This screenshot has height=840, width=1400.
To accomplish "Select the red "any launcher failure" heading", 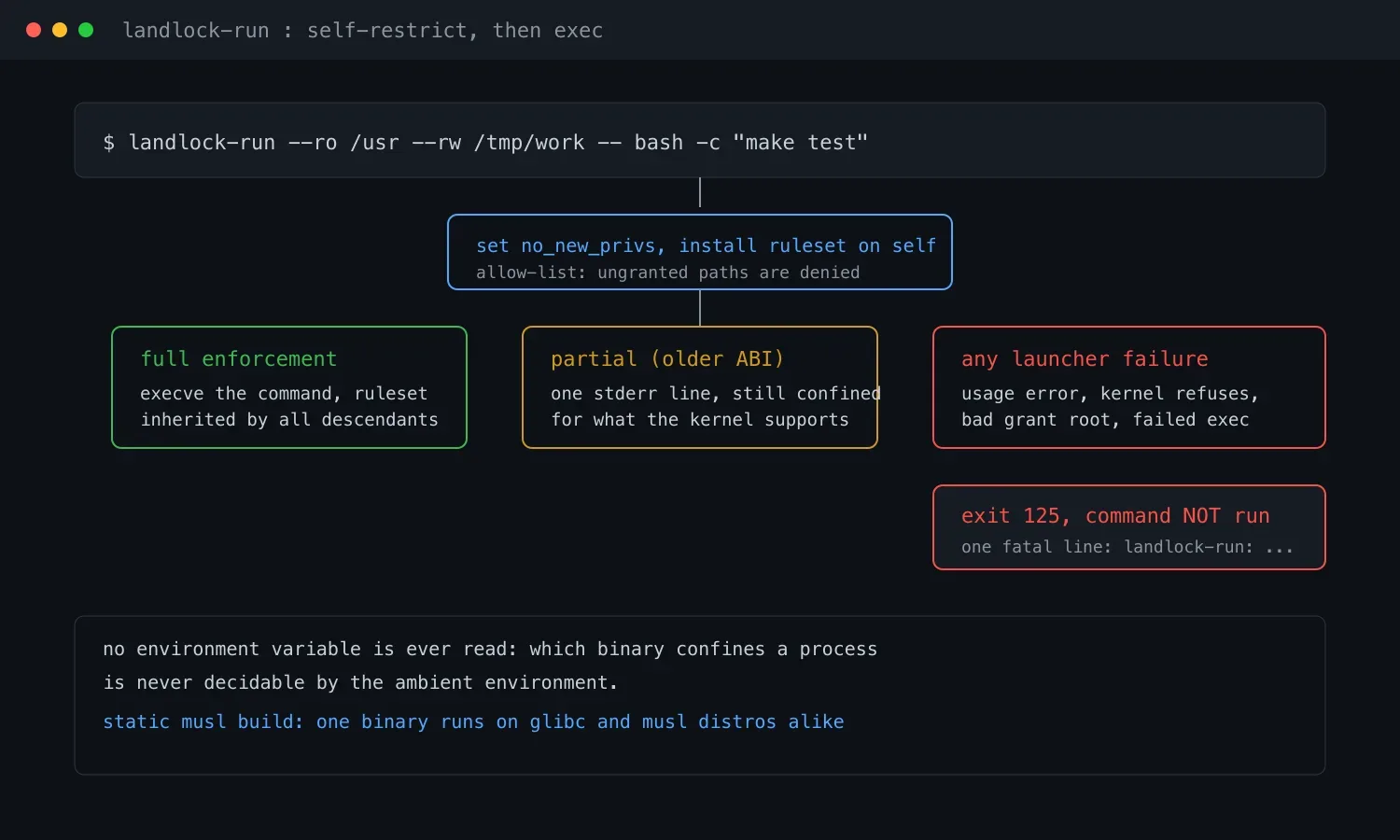I will [1085, 358].
